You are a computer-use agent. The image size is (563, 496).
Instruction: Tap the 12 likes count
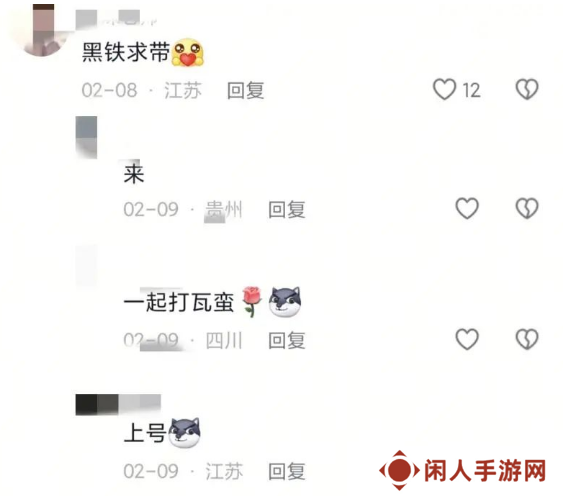(471, 90)
